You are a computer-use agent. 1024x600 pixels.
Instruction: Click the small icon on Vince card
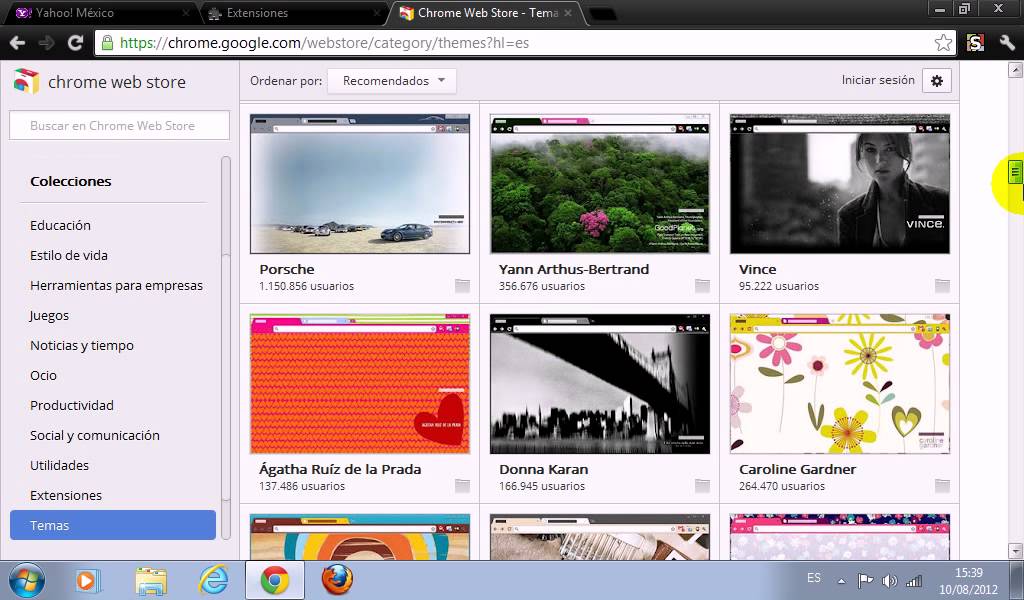click(942, 285)
